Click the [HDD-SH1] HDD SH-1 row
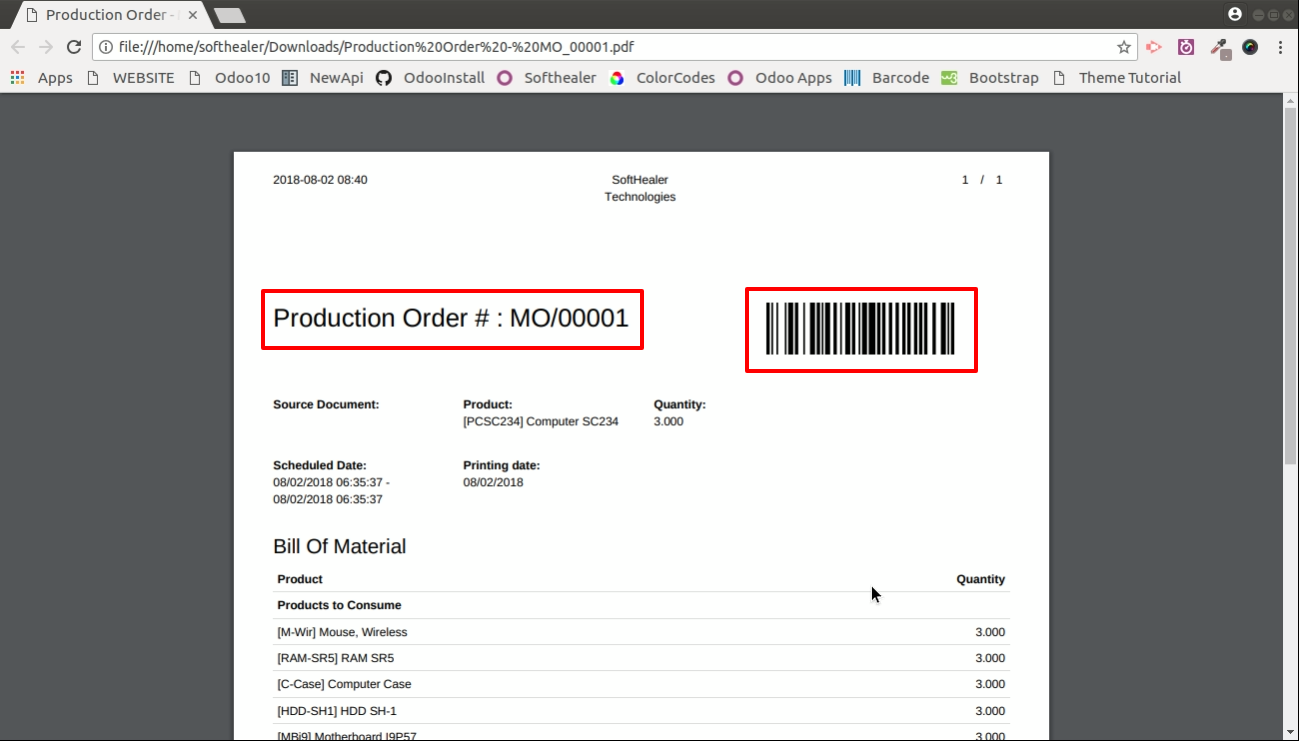The image size is (1299, 741). [x=641, y=711]
